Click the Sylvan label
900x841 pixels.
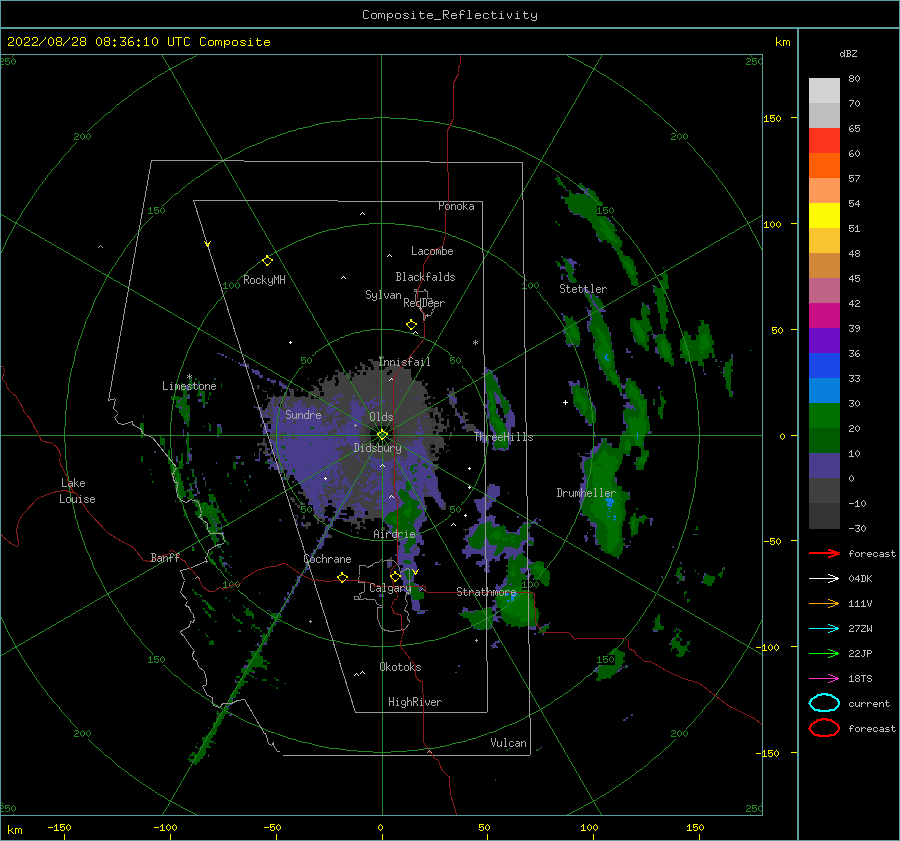(x=383, y=295)
